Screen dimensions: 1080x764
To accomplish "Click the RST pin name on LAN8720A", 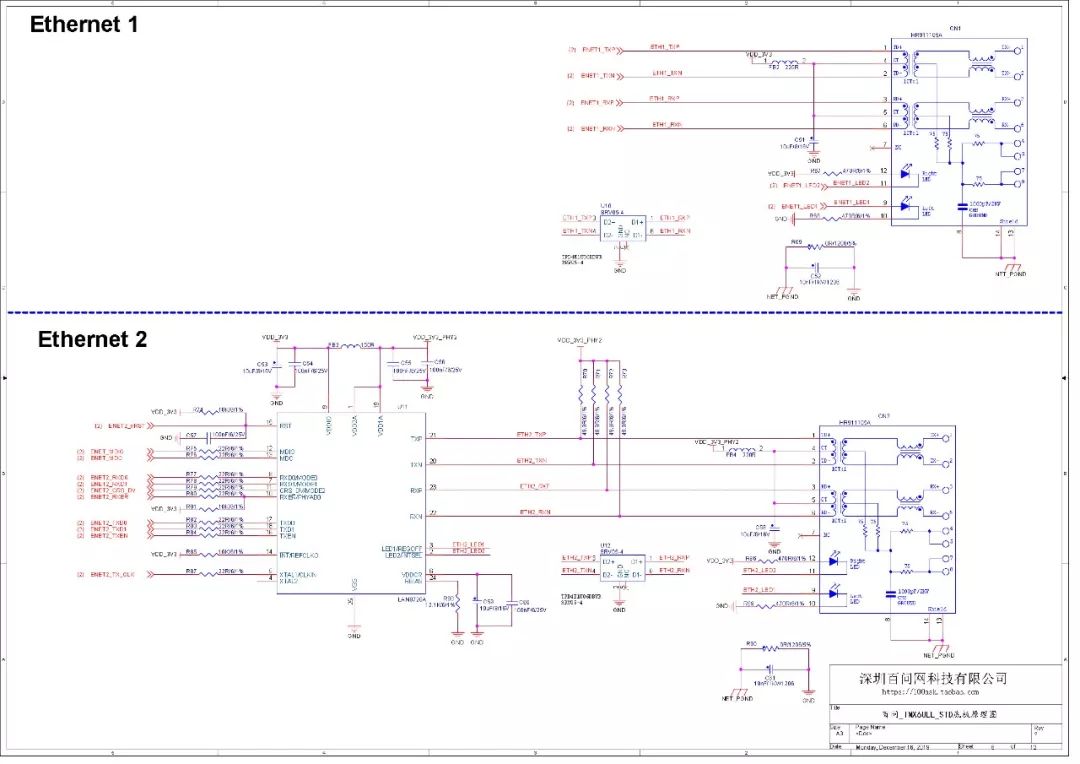I will point(285,426).
